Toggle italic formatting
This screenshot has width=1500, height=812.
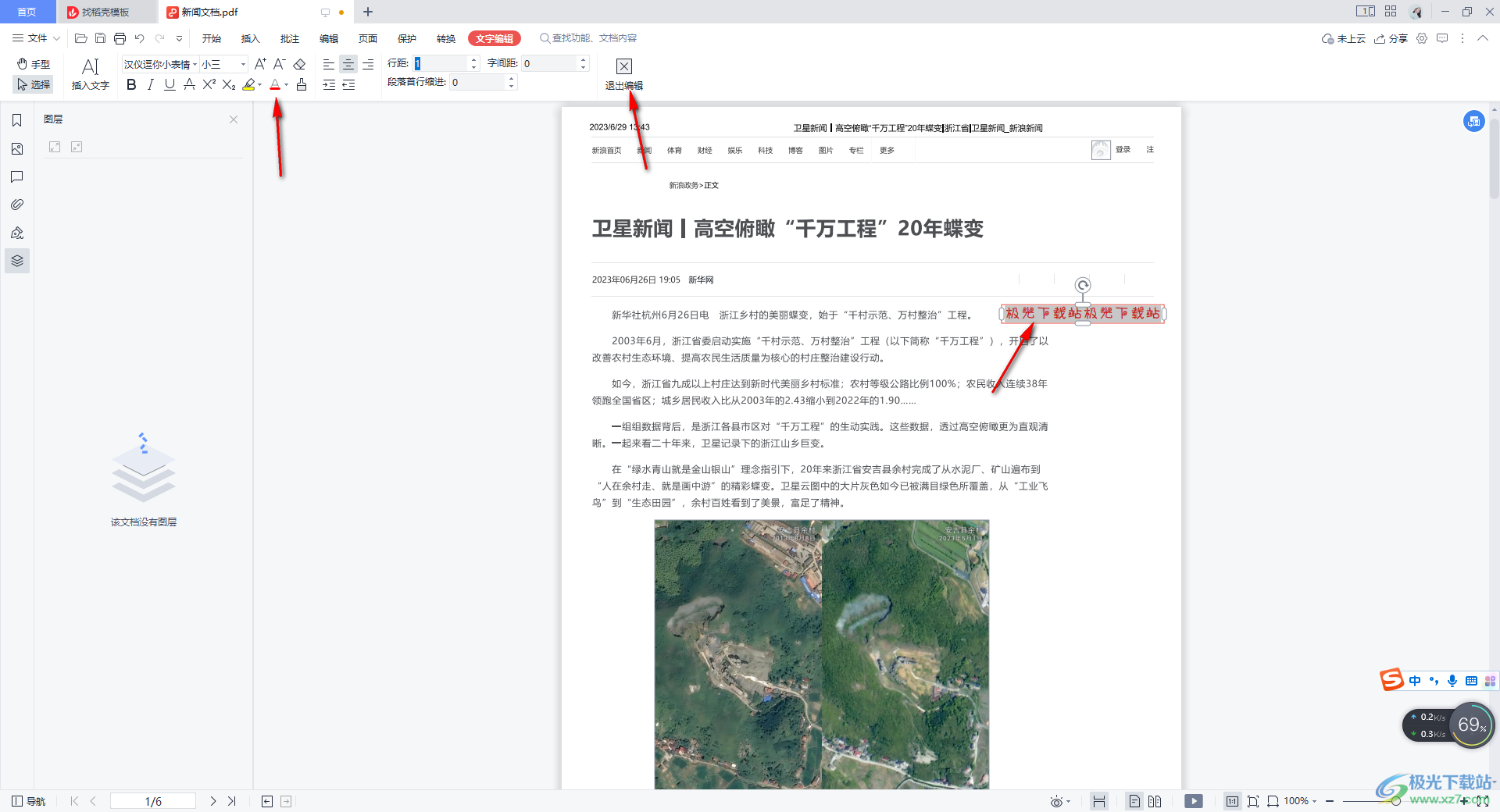point(150,84)
